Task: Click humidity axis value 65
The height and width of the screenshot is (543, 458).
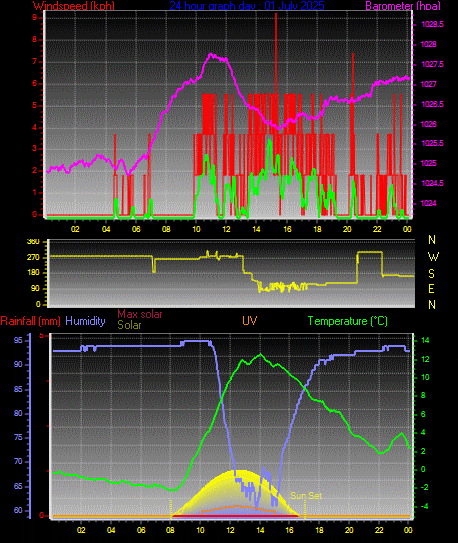Action: tap(18, 487)
